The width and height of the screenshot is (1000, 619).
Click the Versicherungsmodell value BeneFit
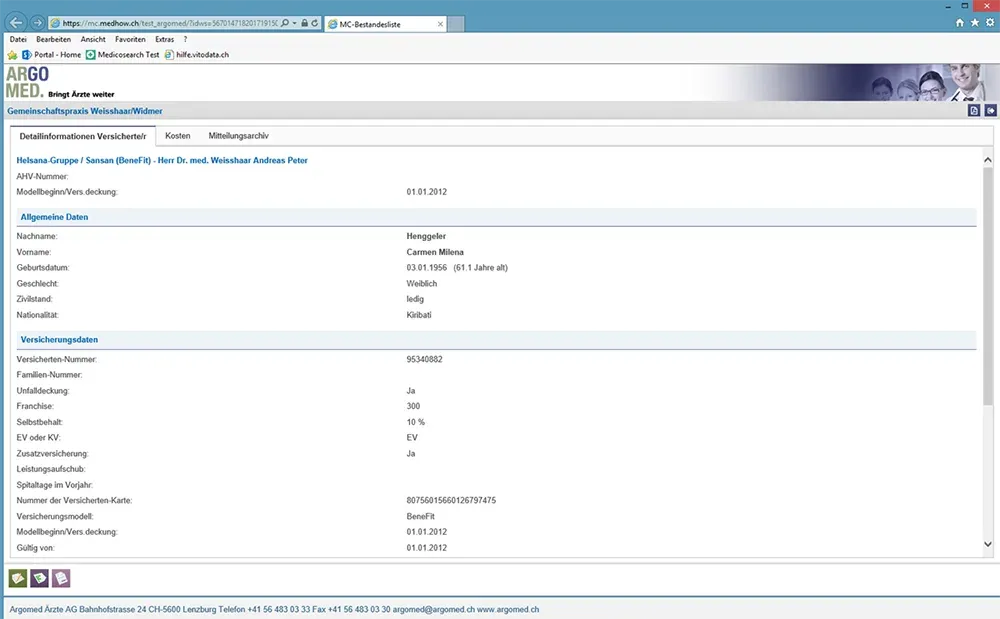(420, 516)
